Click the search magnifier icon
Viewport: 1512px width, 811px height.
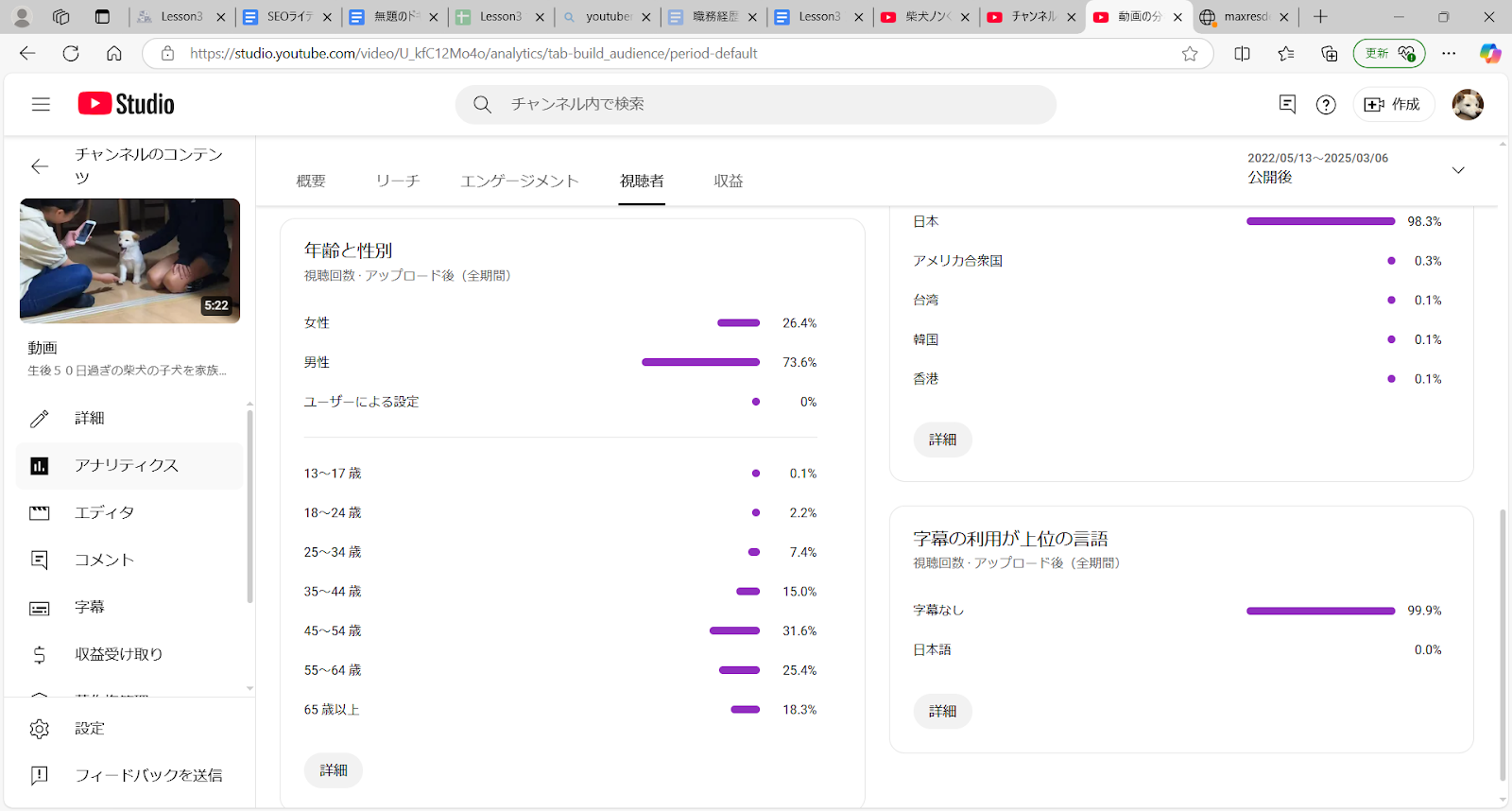(x=482, y=104)
